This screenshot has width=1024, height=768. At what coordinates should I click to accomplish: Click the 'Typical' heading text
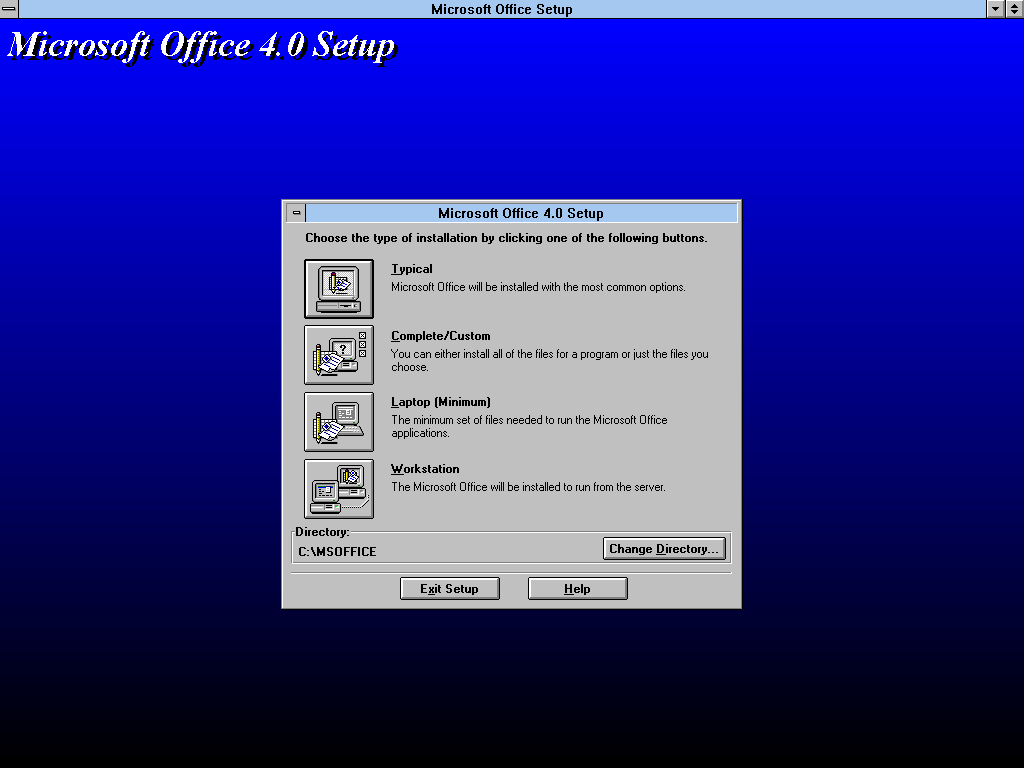(411, 268)
